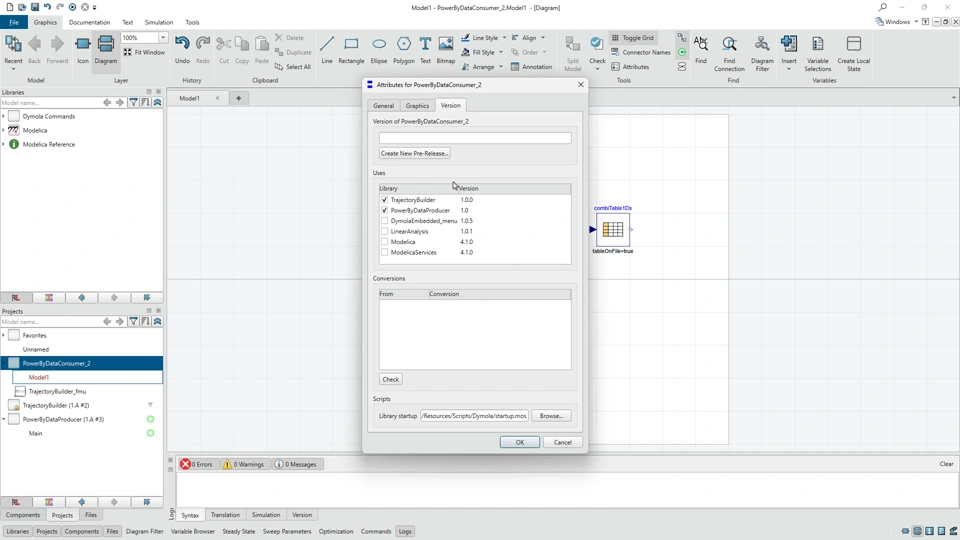Open General tab in Attributes dialog
Viewport: 960px width, 540px height.
(384, 105)
